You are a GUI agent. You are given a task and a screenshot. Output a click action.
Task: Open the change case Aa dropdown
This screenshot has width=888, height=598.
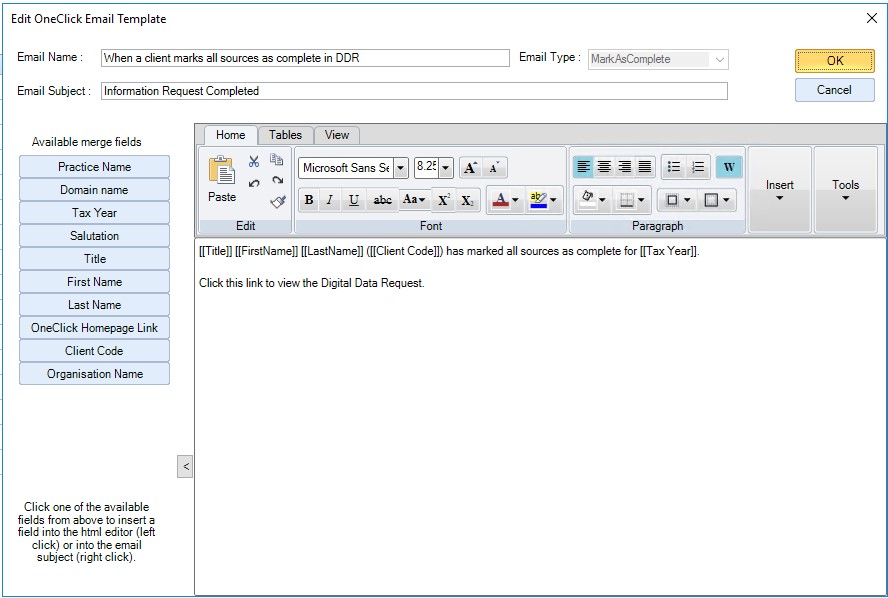414,200
